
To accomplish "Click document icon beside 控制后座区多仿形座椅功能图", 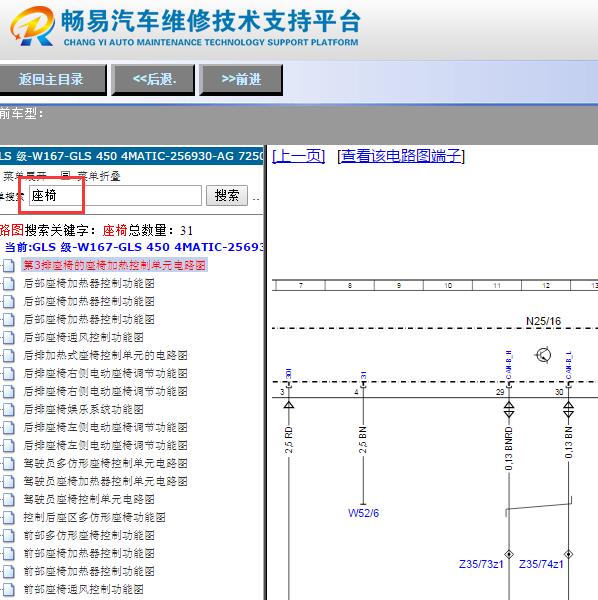I will (9, 517).
